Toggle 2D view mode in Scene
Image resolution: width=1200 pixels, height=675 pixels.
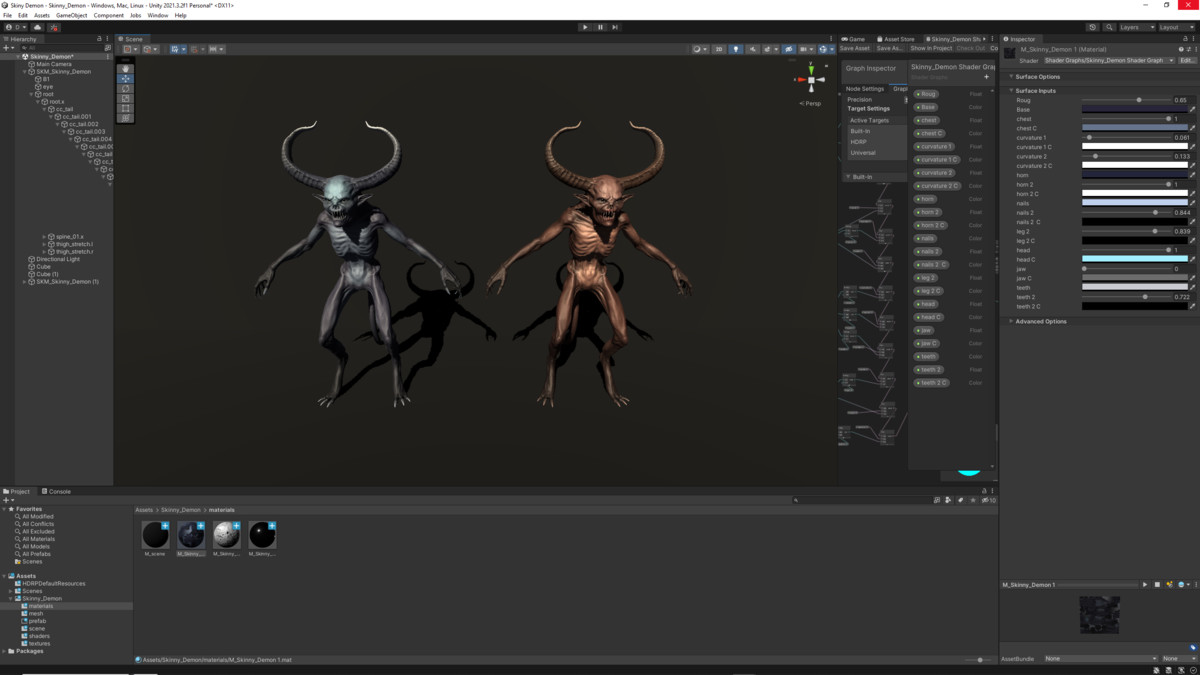click(718, 49)
